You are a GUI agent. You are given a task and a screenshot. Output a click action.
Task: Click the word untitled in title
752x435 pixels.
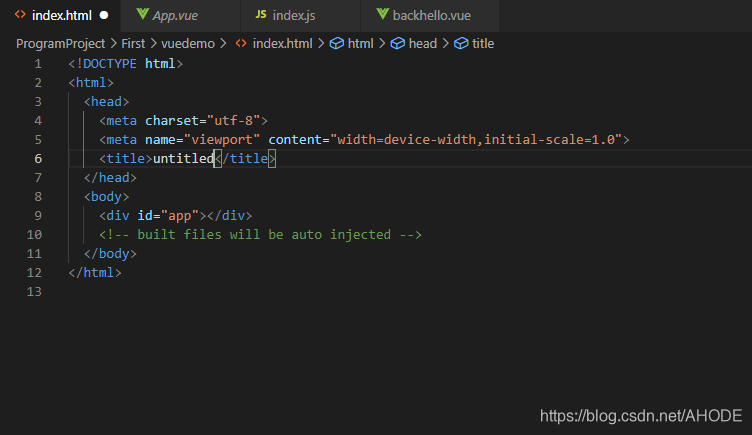pyautogui.click(x=183, y=159)
